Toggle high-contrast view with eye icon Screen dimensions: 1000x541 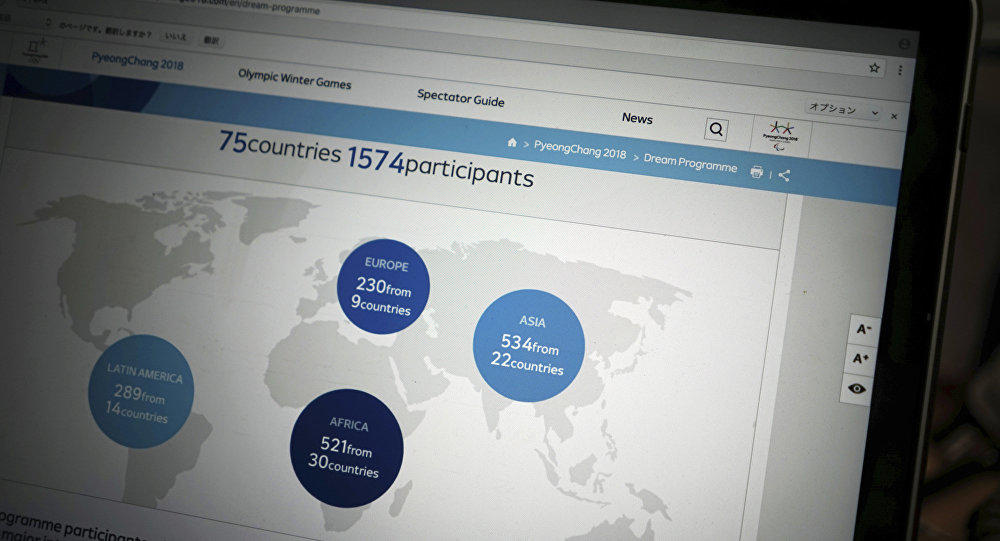click(857, 388)
